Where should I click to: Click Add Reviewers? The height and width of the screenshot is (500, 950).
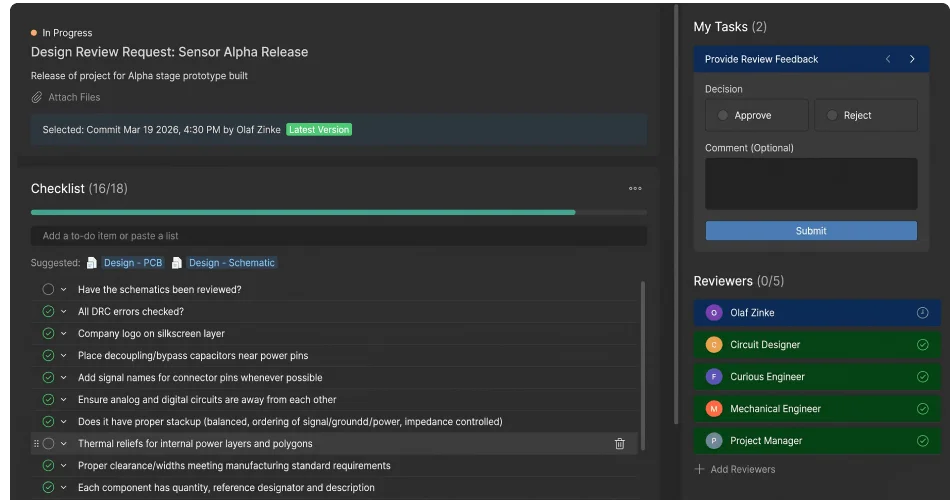[x=742, y=469]
